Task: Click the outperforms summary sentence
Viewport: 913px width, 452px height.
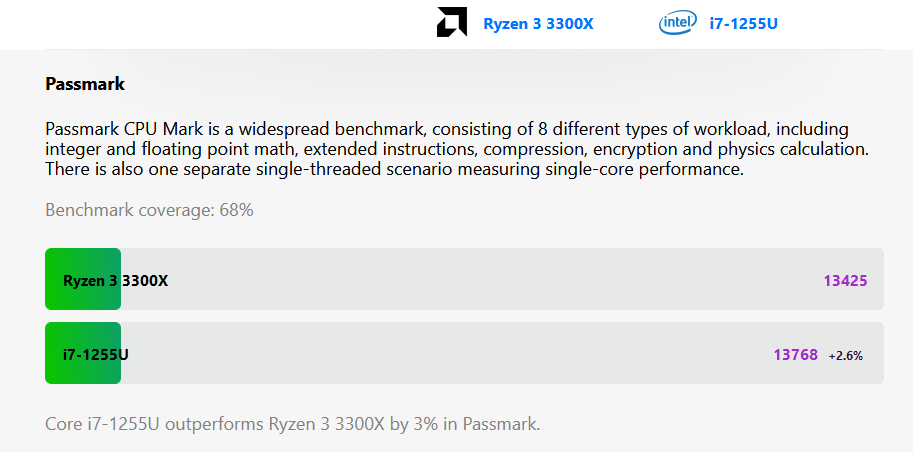Action: (293, 423)
